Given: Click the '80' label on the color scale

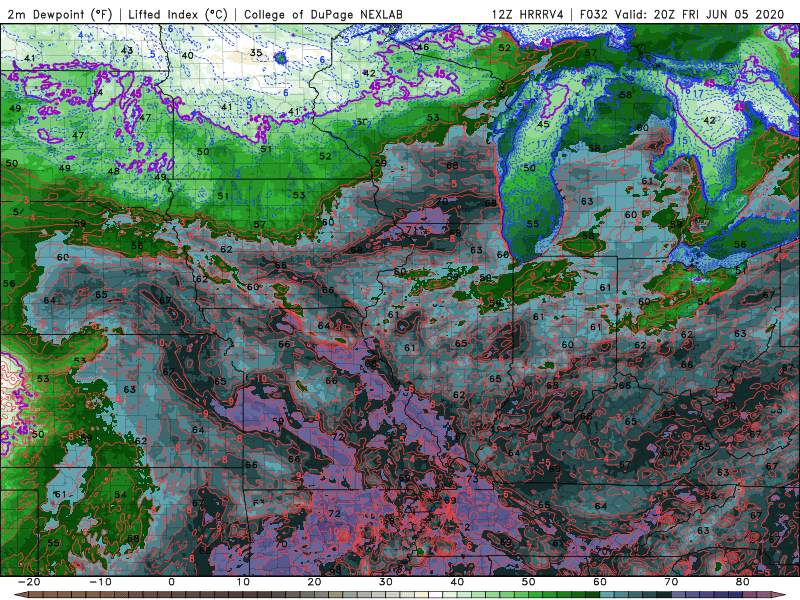Looking at the screenshot, I should pyautogui.click(x=743, y=582).
